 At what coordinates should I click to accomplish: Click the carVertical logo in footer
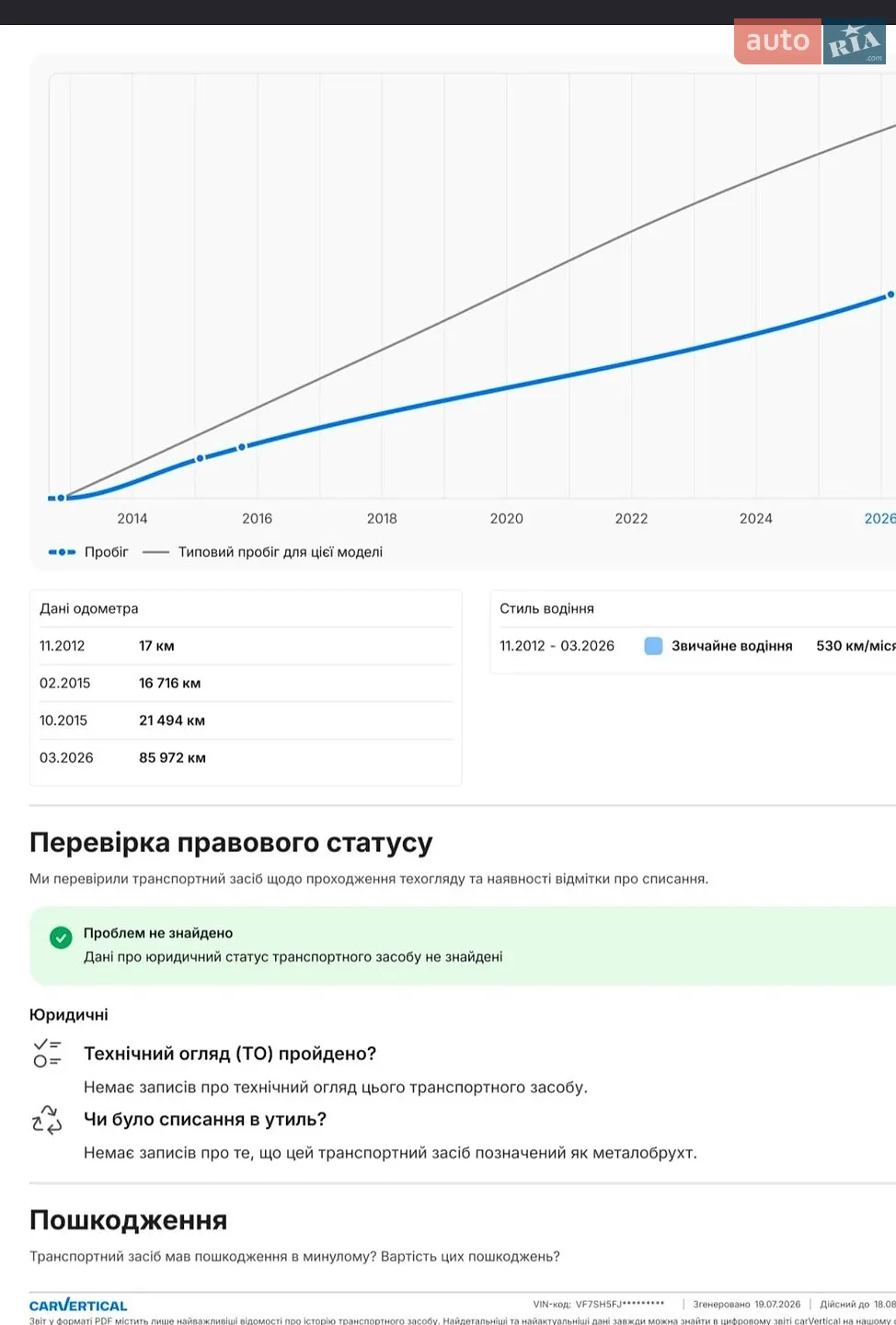pyautogui.click(x=78, y=1305)
